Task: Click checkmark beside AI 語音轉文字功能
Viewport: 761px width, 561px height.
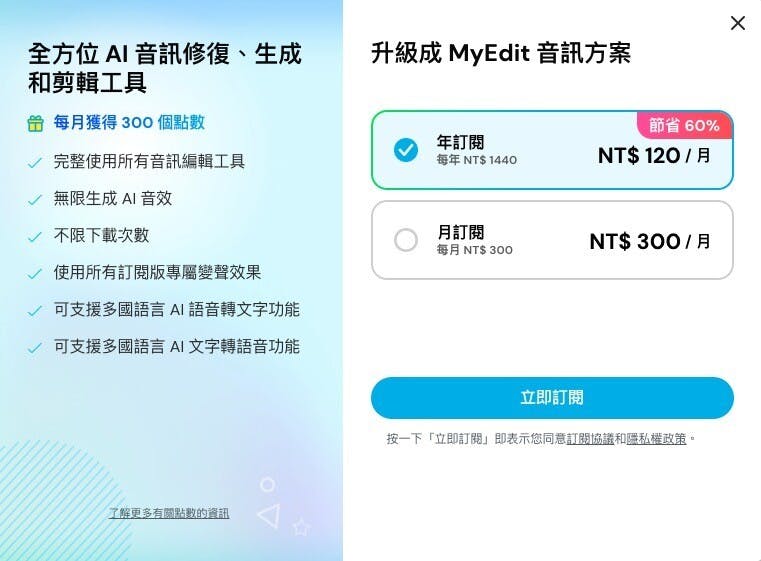Action: tap(35, 311)
